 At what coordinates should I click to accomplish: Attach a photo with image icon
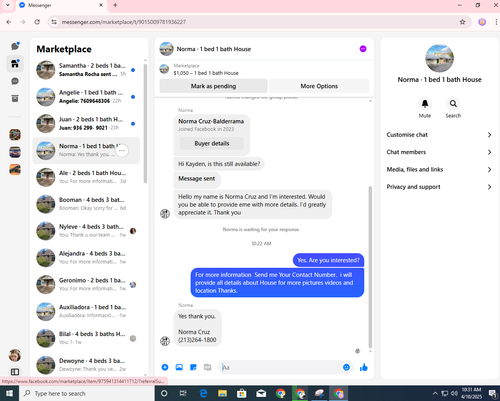(x=179, y=367)
